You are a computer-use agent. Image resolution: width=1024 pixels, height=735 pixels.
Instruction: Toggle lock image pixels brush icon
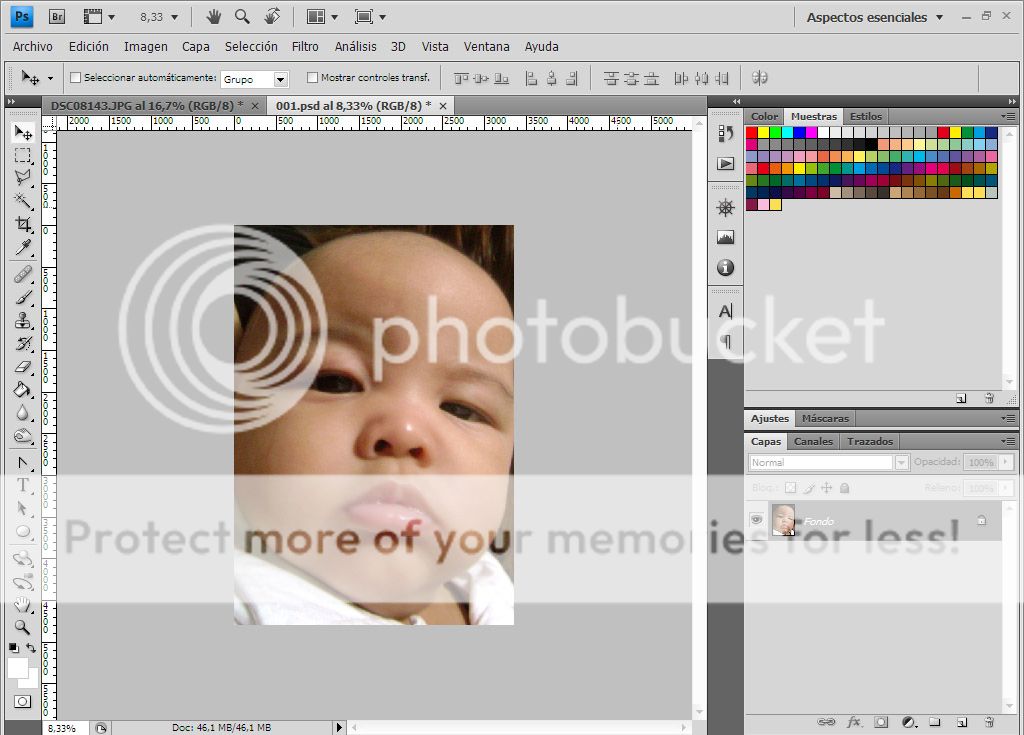pyautogui.click(x=808, y=488)
